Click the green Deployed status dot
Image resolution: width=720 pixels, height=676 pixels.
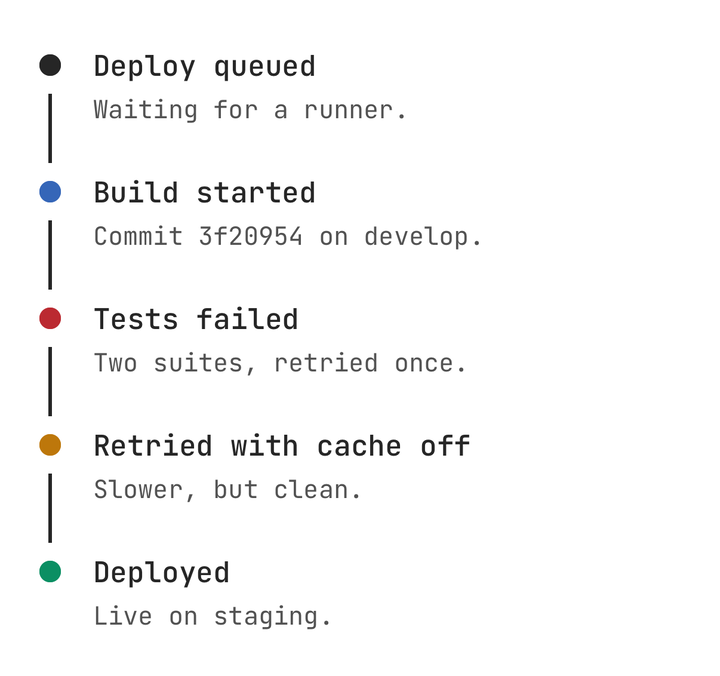[50, 572]
